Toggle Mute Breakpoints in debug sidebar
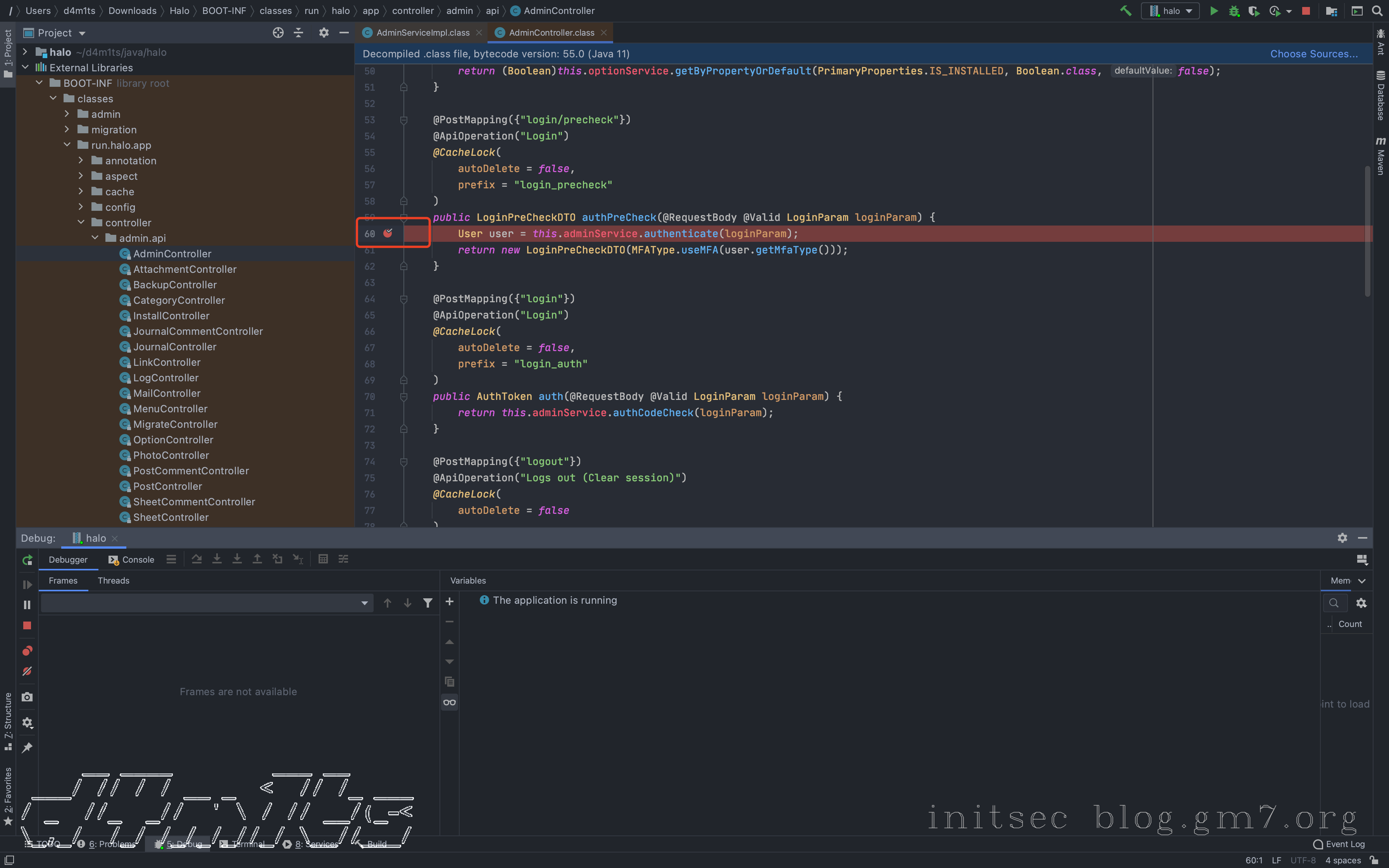 (x=27, y=671)
